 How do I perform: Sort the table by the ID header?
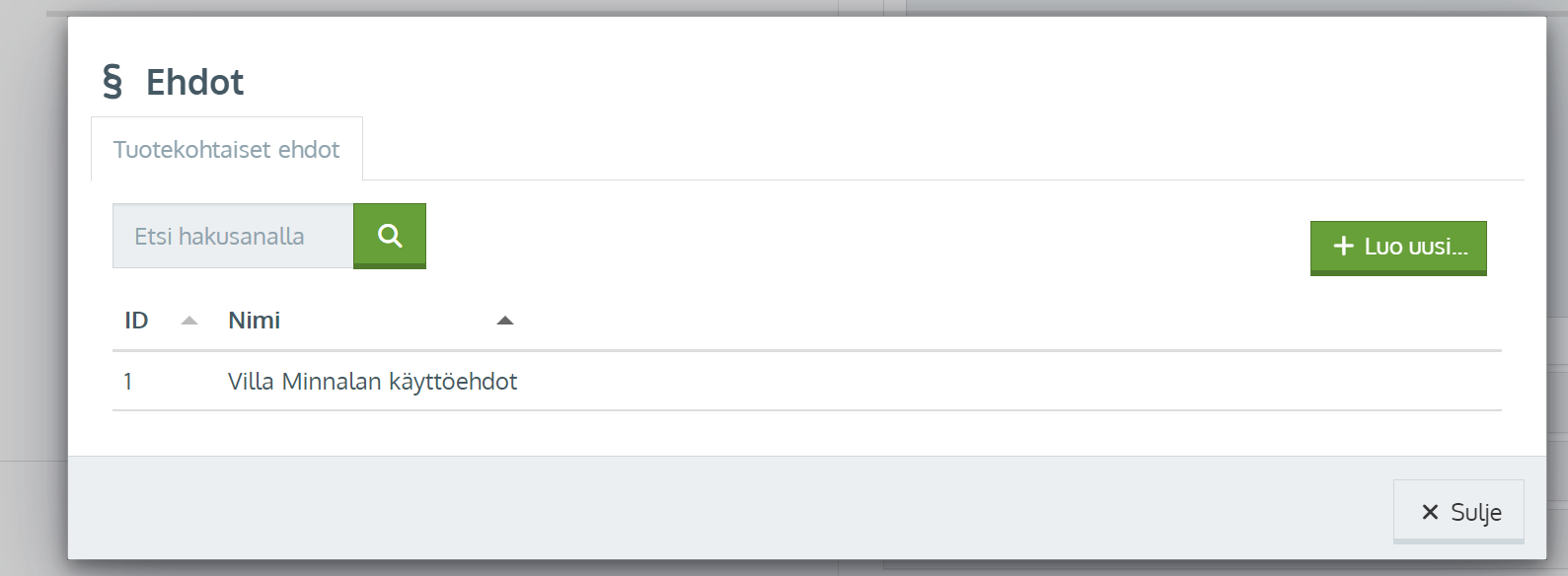pos(136,321)
